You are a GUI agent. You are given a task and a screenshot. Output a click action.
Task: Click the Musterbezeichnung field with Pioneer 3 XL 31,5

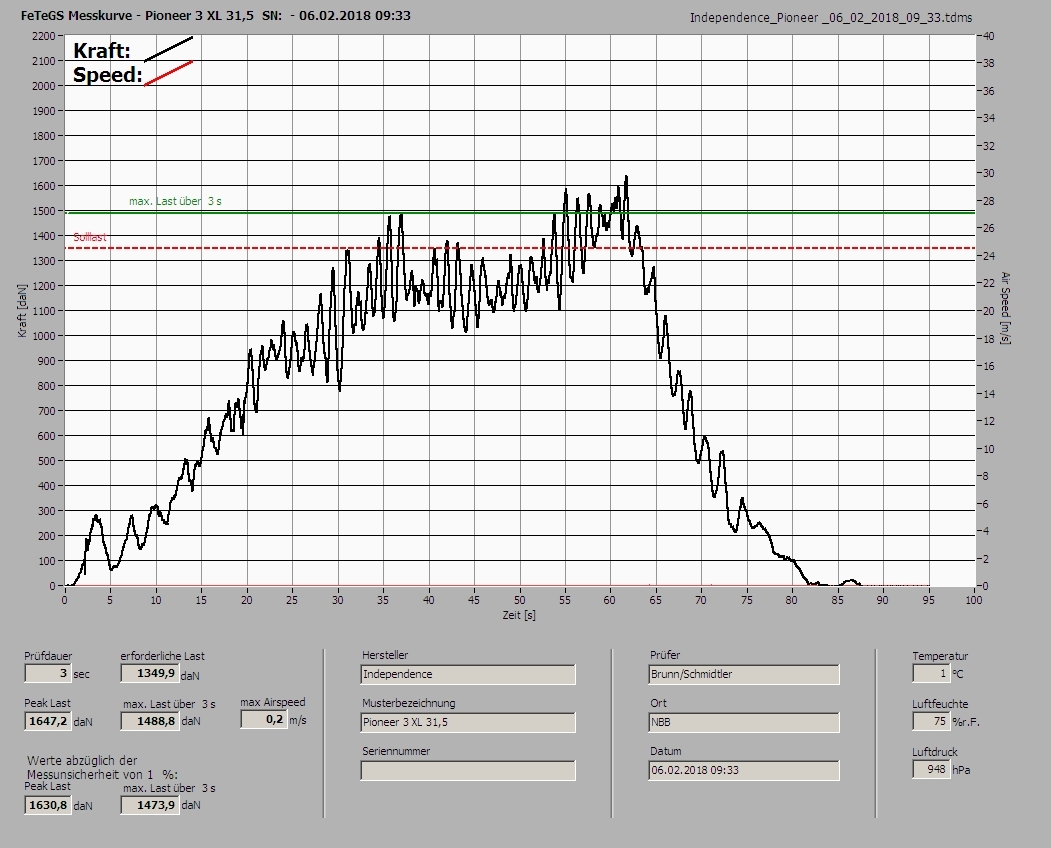coord(468,723)
